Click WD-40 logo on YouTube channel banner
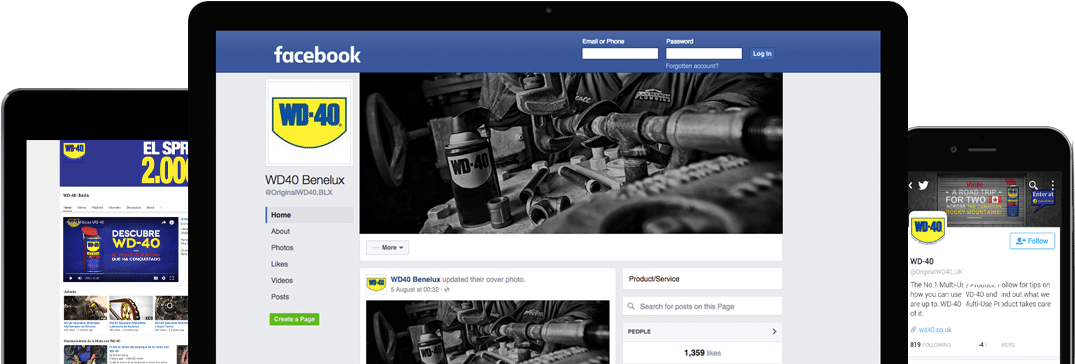 pos(73,150)
